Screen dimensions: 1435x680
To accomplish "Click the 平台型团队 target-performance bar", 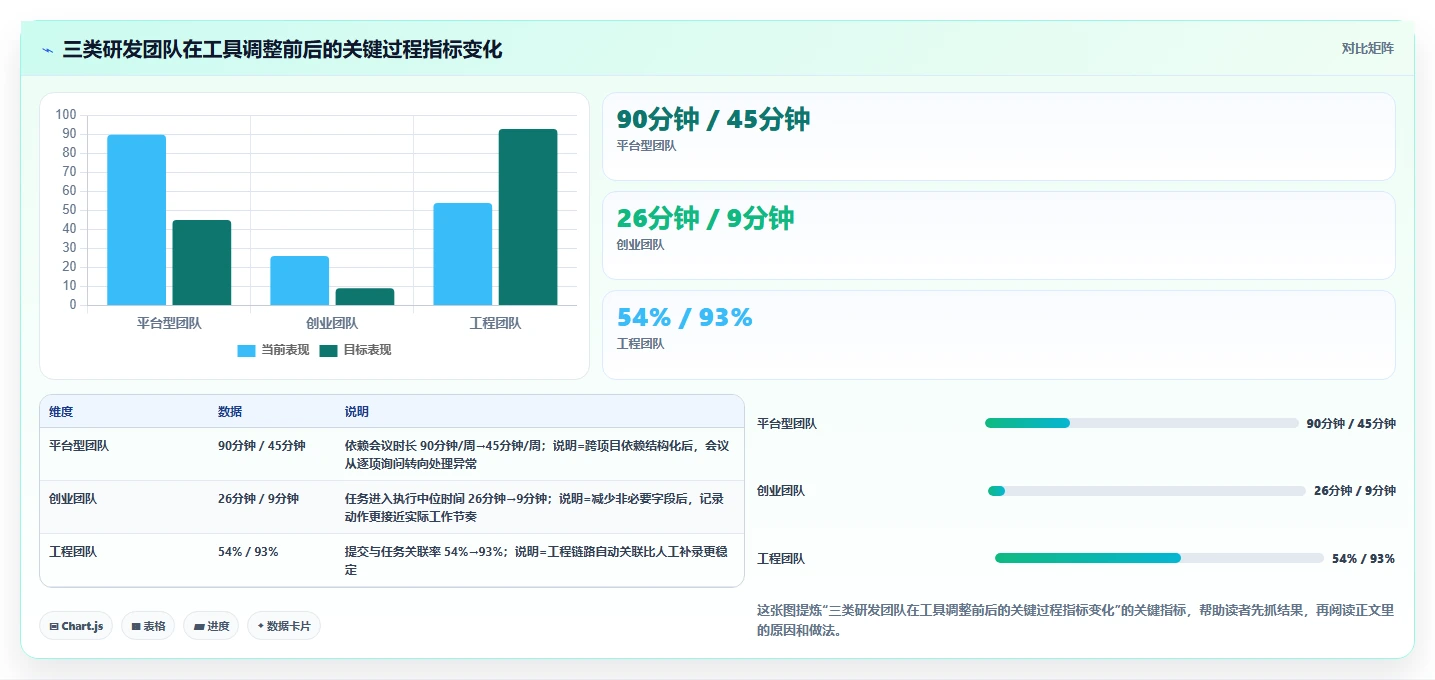I will [x=202, y=263].
